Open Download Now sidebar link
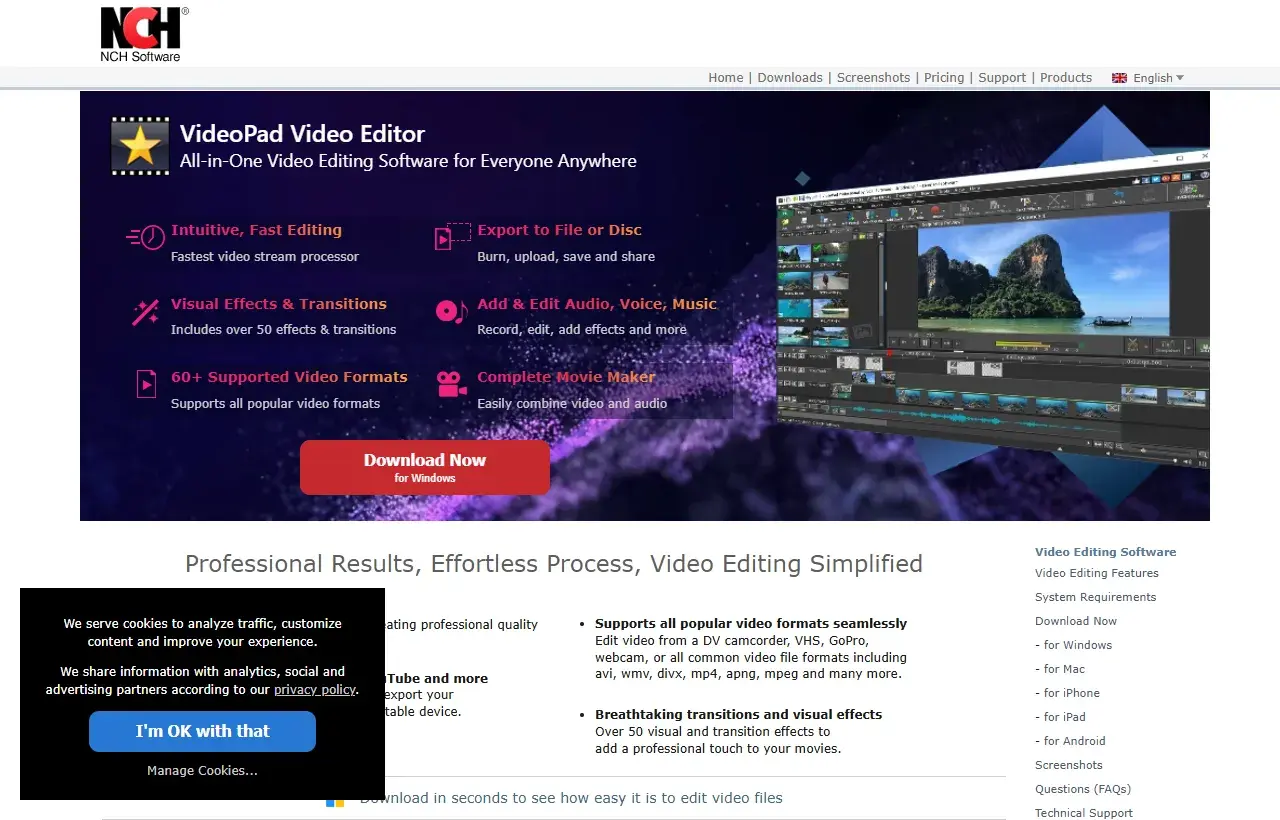This screenshot has height=820, width=1280. [x=1076, y=621]
